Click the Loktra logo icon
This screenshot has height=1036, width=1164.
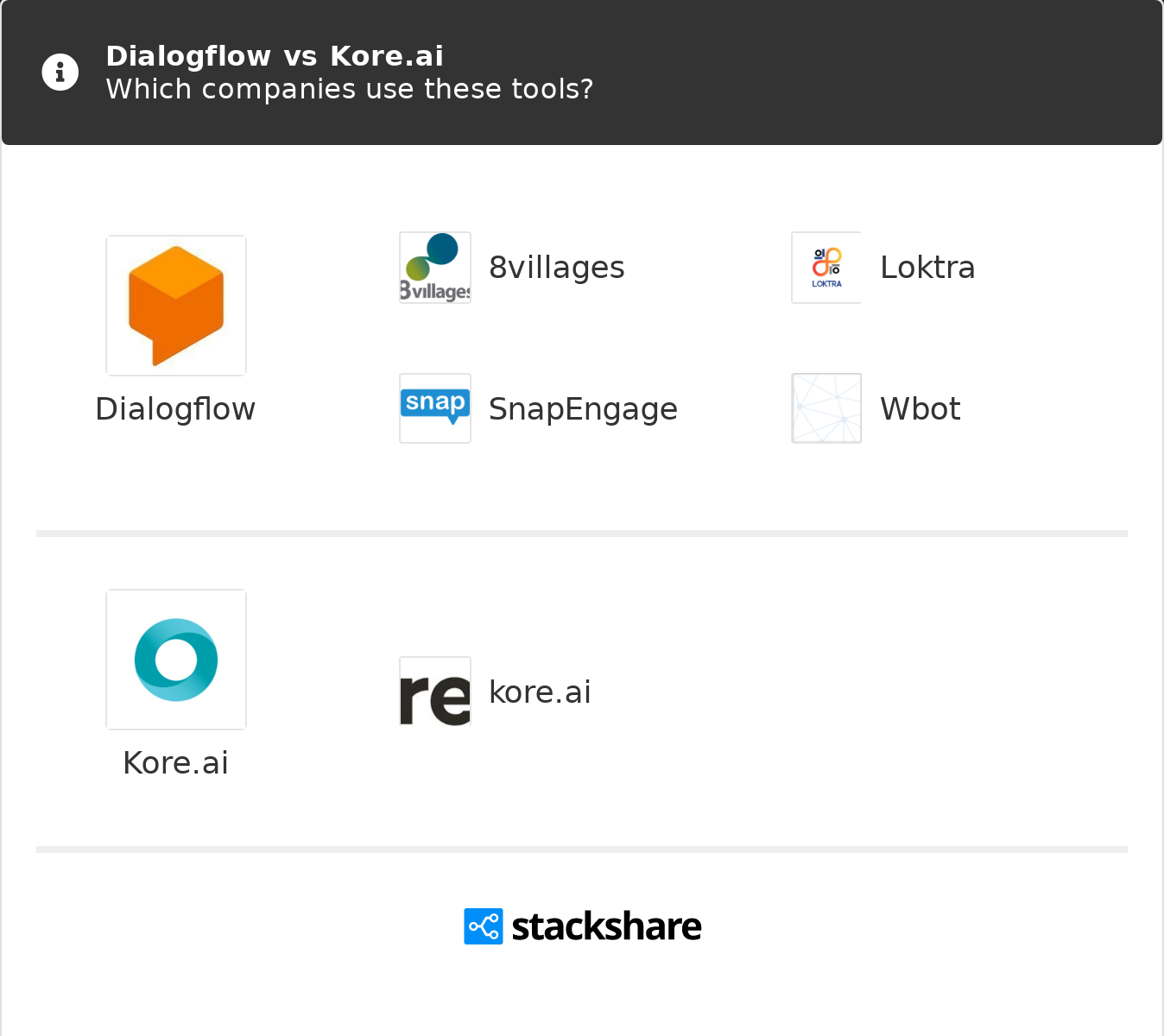tap(826, 267)
